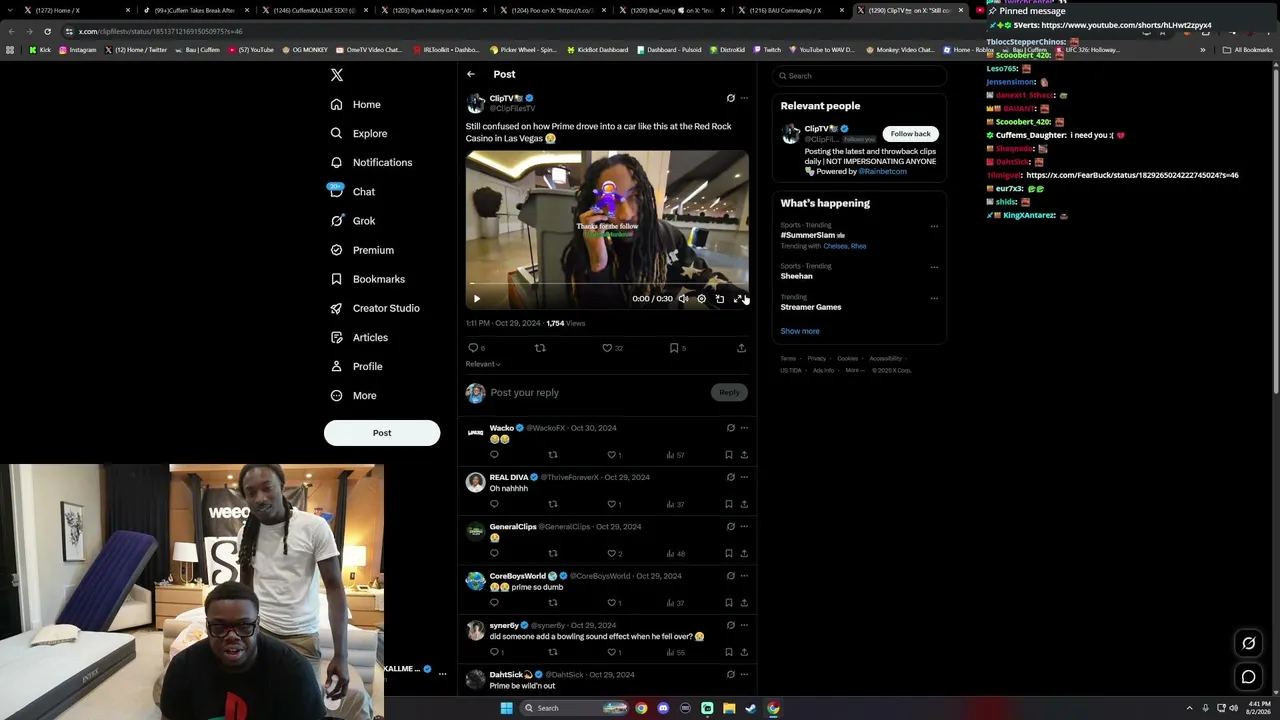Open Notifications in the sidebar
Image resolution: width=1280 pixels, height=720 pixels.
click(x=371, y=162)
